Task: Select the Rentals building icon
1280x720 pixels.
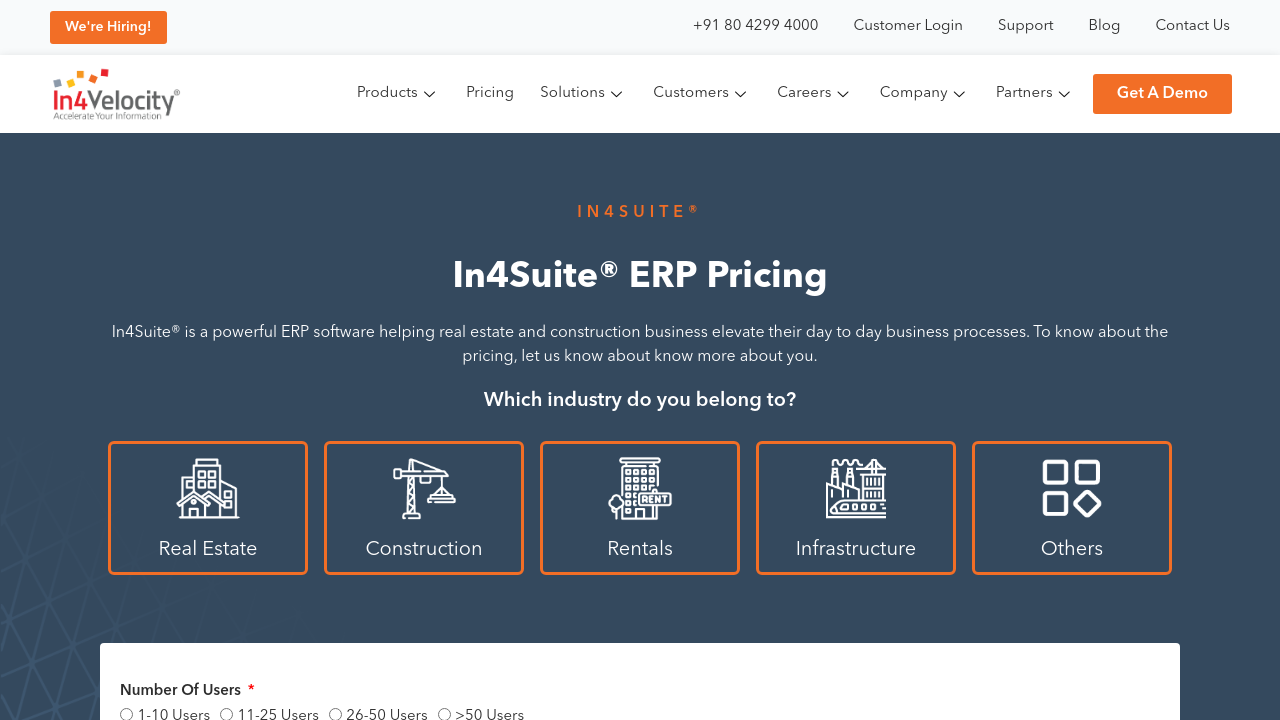Action: point(640,489)
